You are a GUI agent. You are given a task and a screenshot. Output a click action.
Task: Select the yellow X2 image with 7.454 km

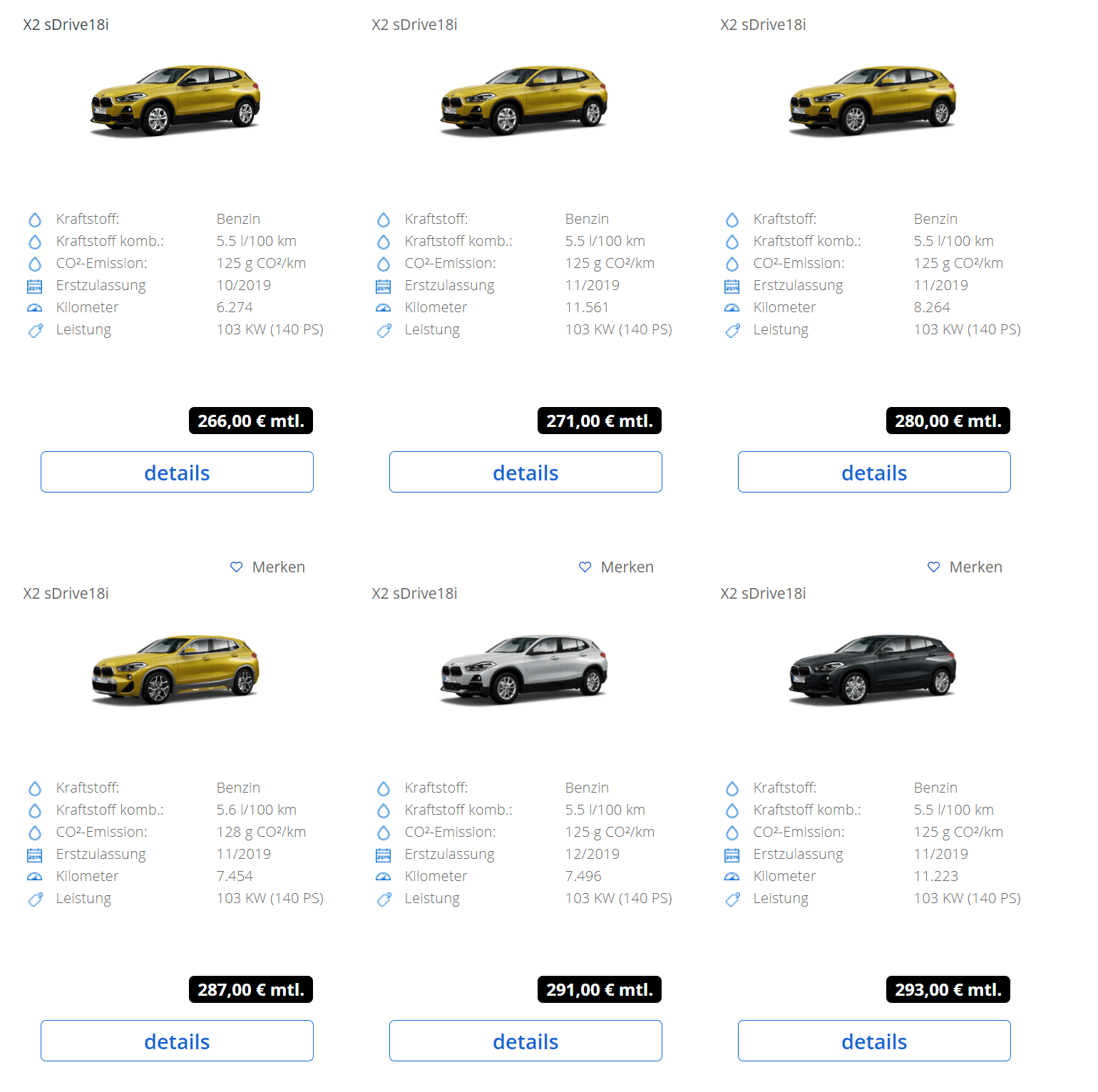click(175, 669)
